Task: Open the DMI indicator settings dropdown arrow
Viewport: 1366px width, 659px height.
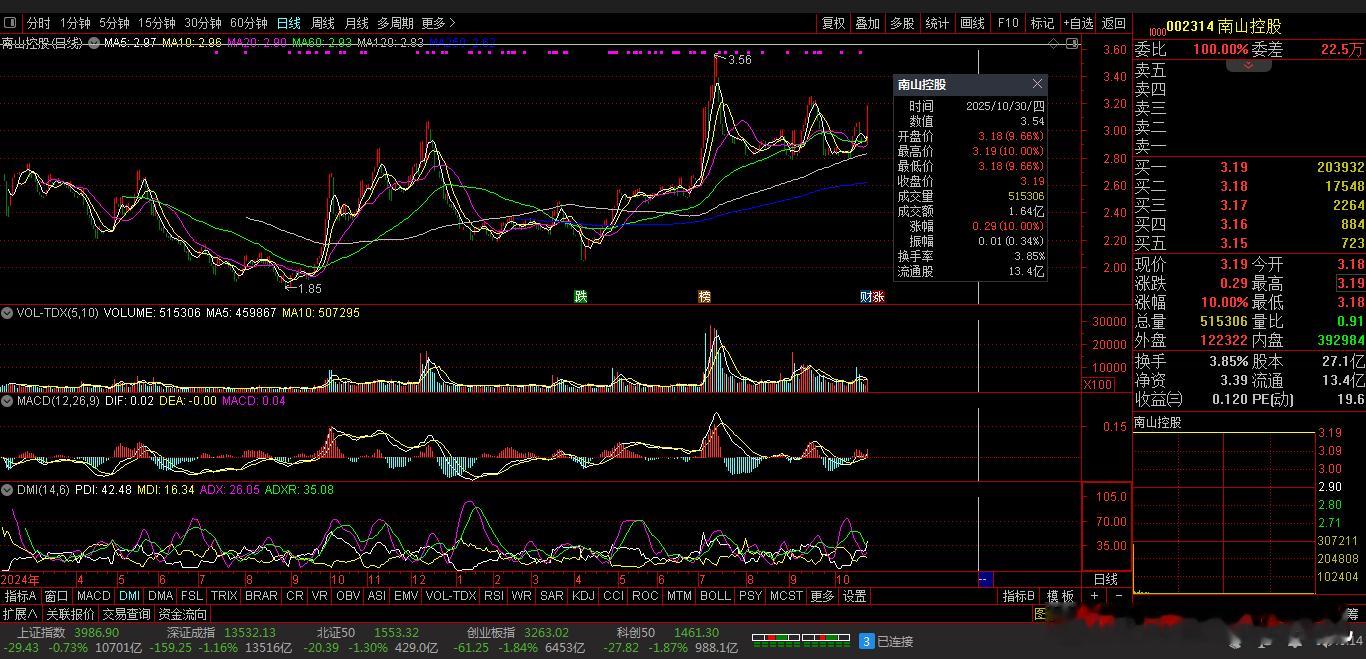Action: pyautogui.click(x=7, y=490)
